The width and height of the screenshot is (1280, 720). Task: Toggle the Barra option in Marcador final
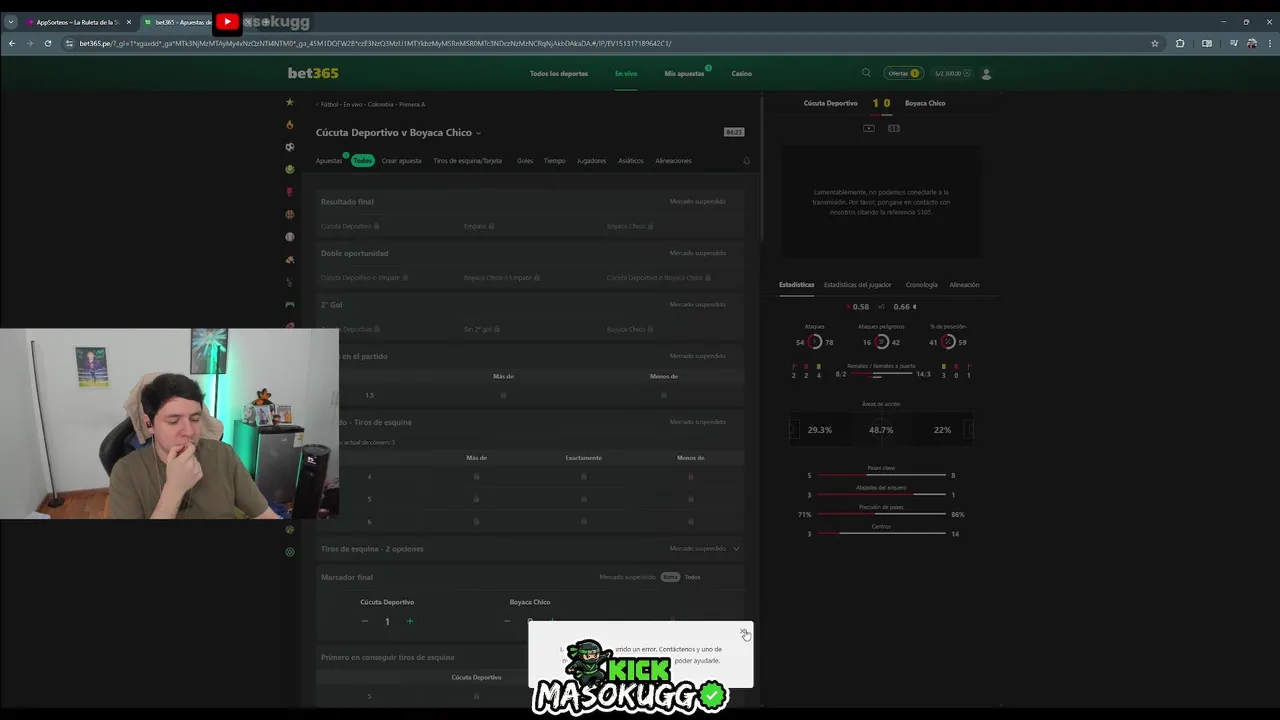(x=670, y=577)
